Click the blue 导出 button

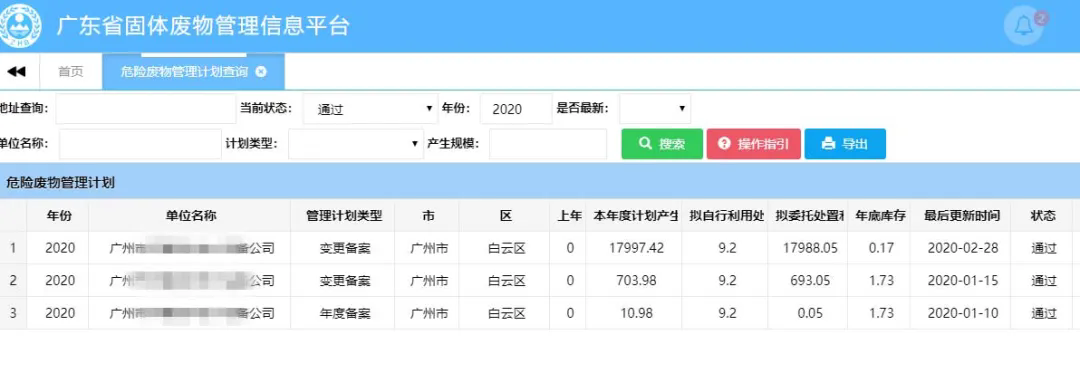[845, 144]
